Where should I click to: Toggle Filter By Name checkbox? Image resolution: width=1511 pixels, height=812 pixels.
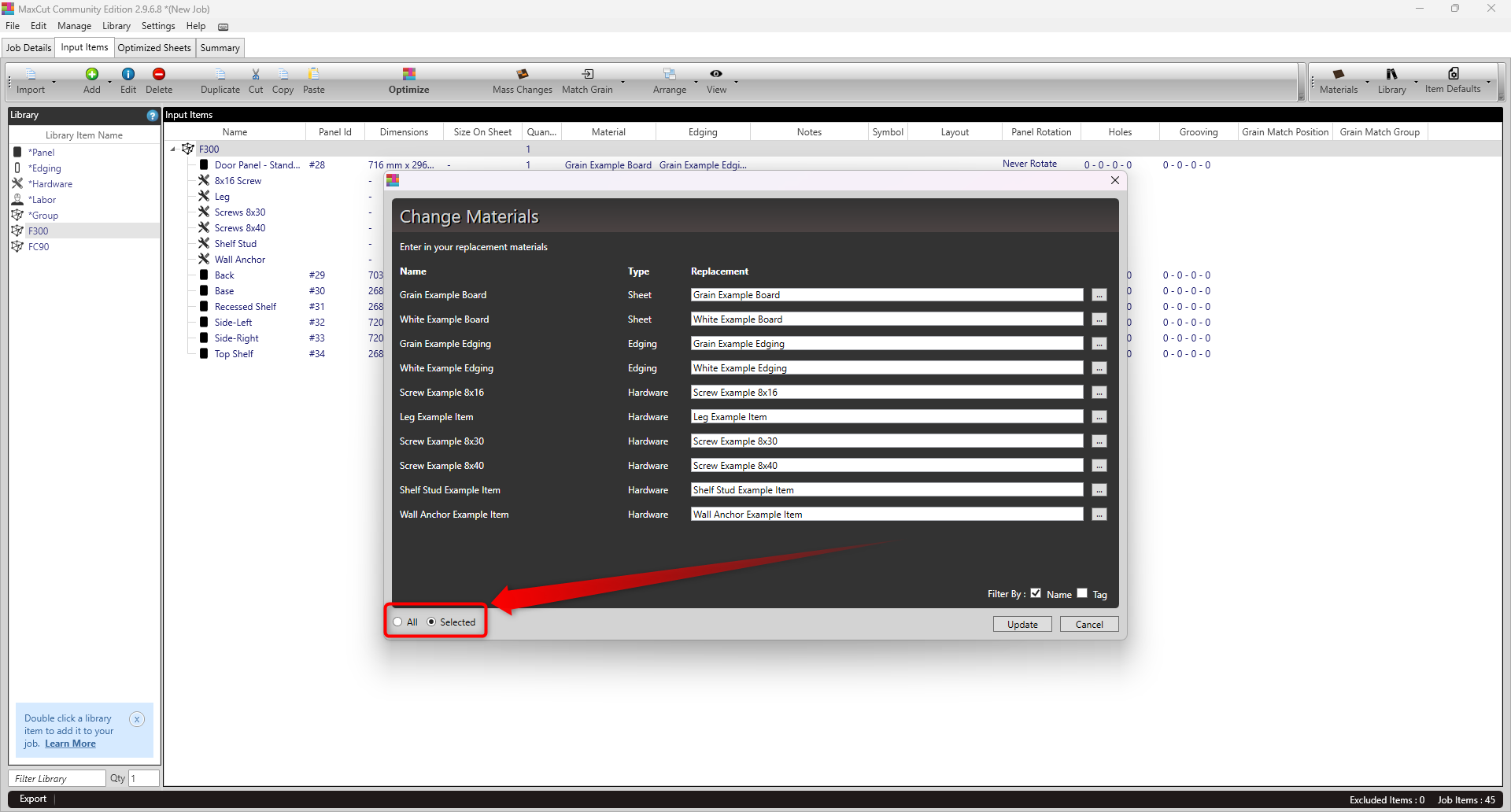pyautogui.click(x=1036, y=593)
